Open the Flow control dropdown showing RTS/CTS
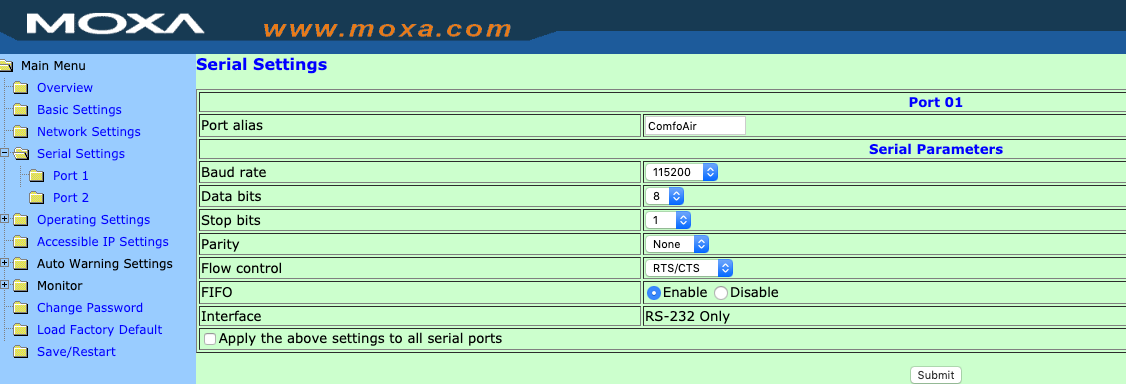This screenshot has width=1126, height=384. click(x=689, y=268)
